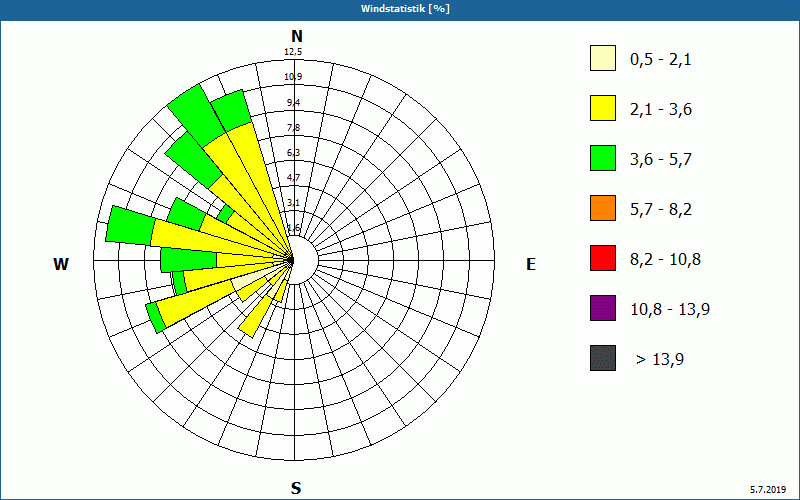Viewport: 800px width, 500px height.
Task: Click the N compass label
Action: 296,36
